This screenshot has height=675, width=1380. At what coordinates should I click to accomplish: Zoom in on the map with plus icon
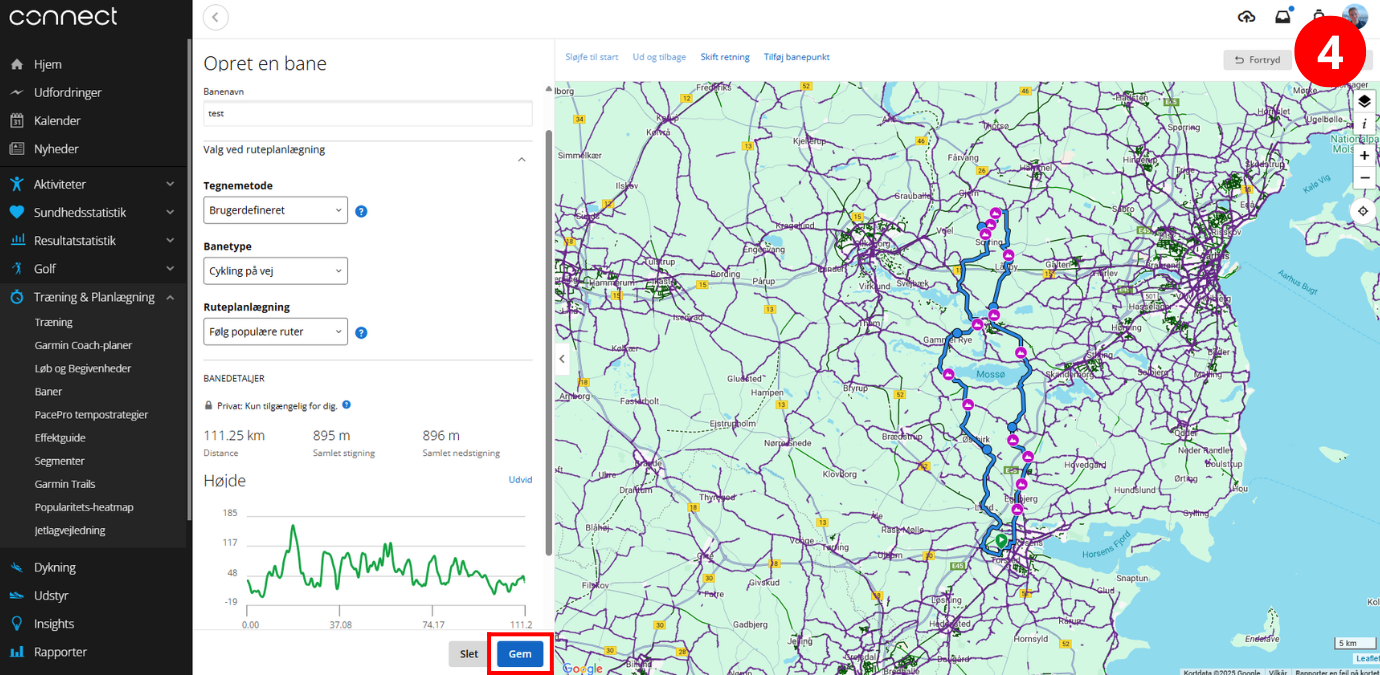[x=1364, y=155]
